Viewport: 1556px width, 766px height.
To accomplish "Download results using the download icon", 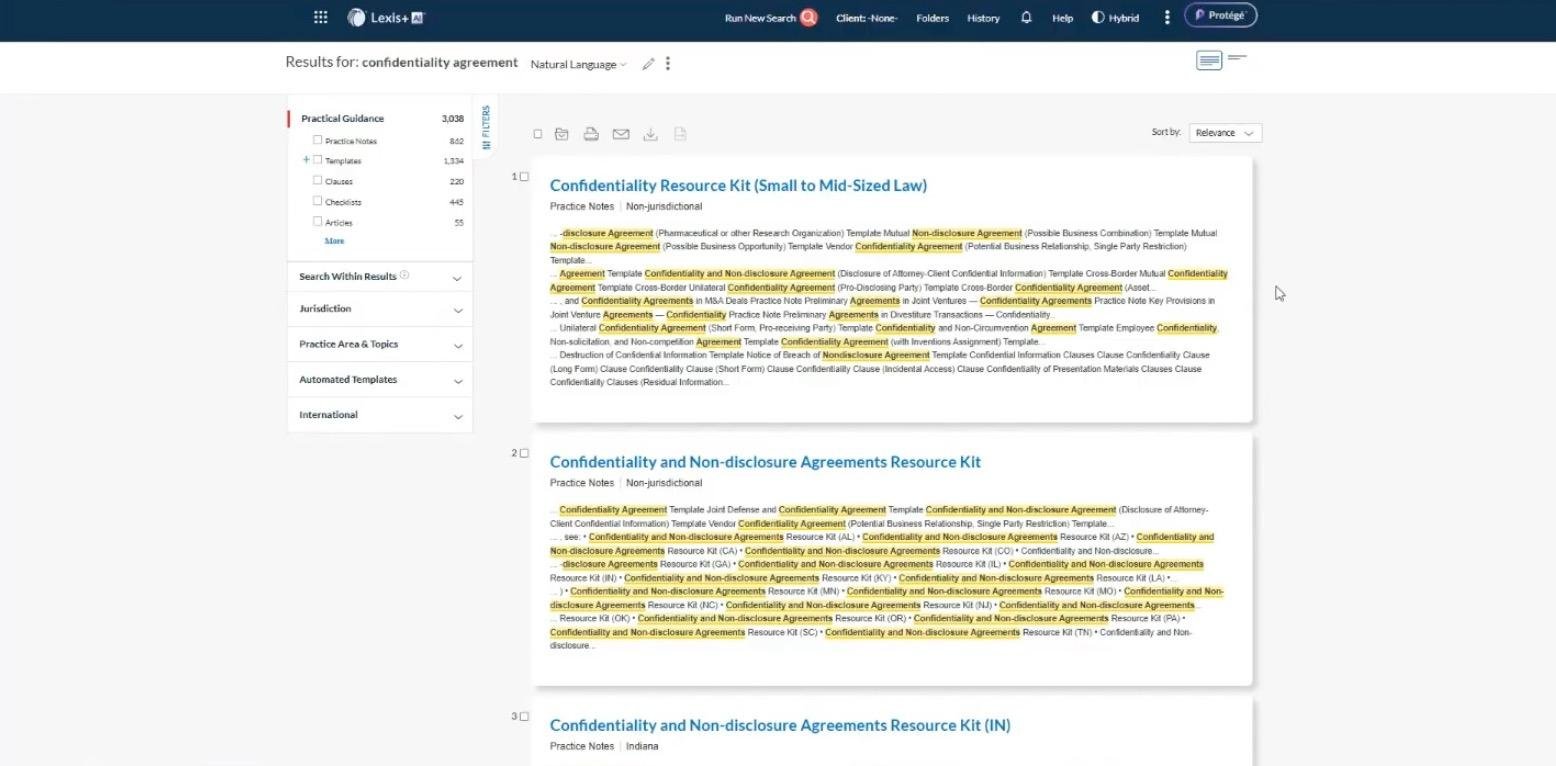I will tap(650, 134).
